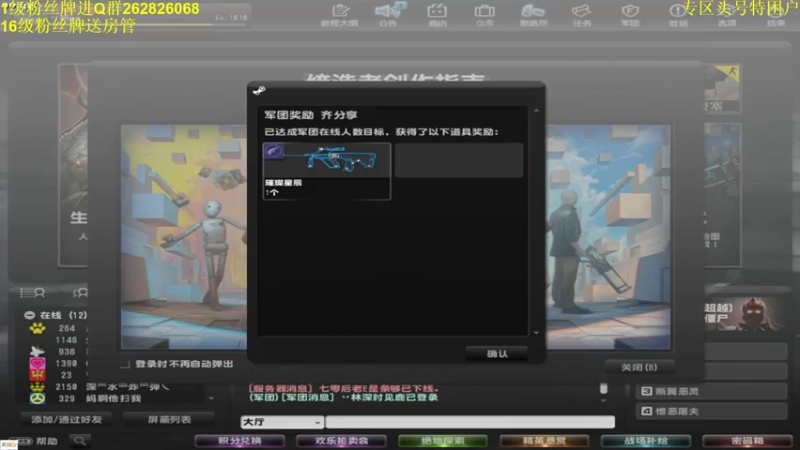Click the 军团消息 clan login chat line

(343, 397)
